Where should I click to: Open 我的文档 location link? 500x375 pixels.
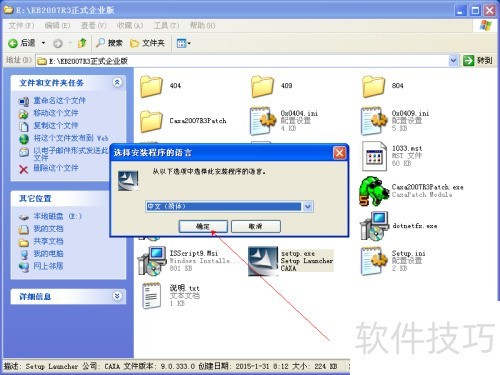[48, 229]
